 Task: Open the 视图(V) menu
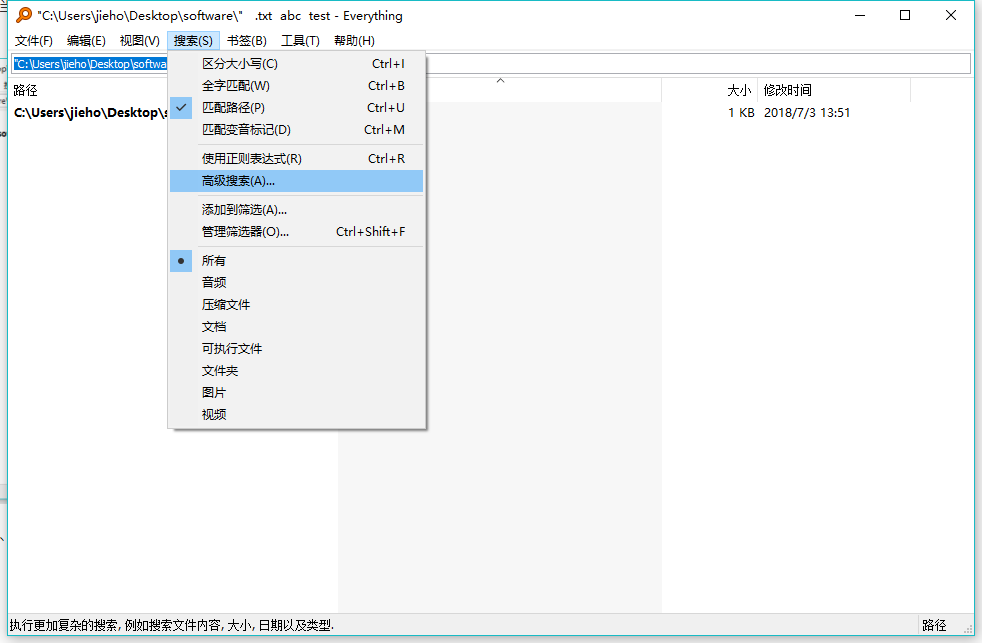[139, 41]
